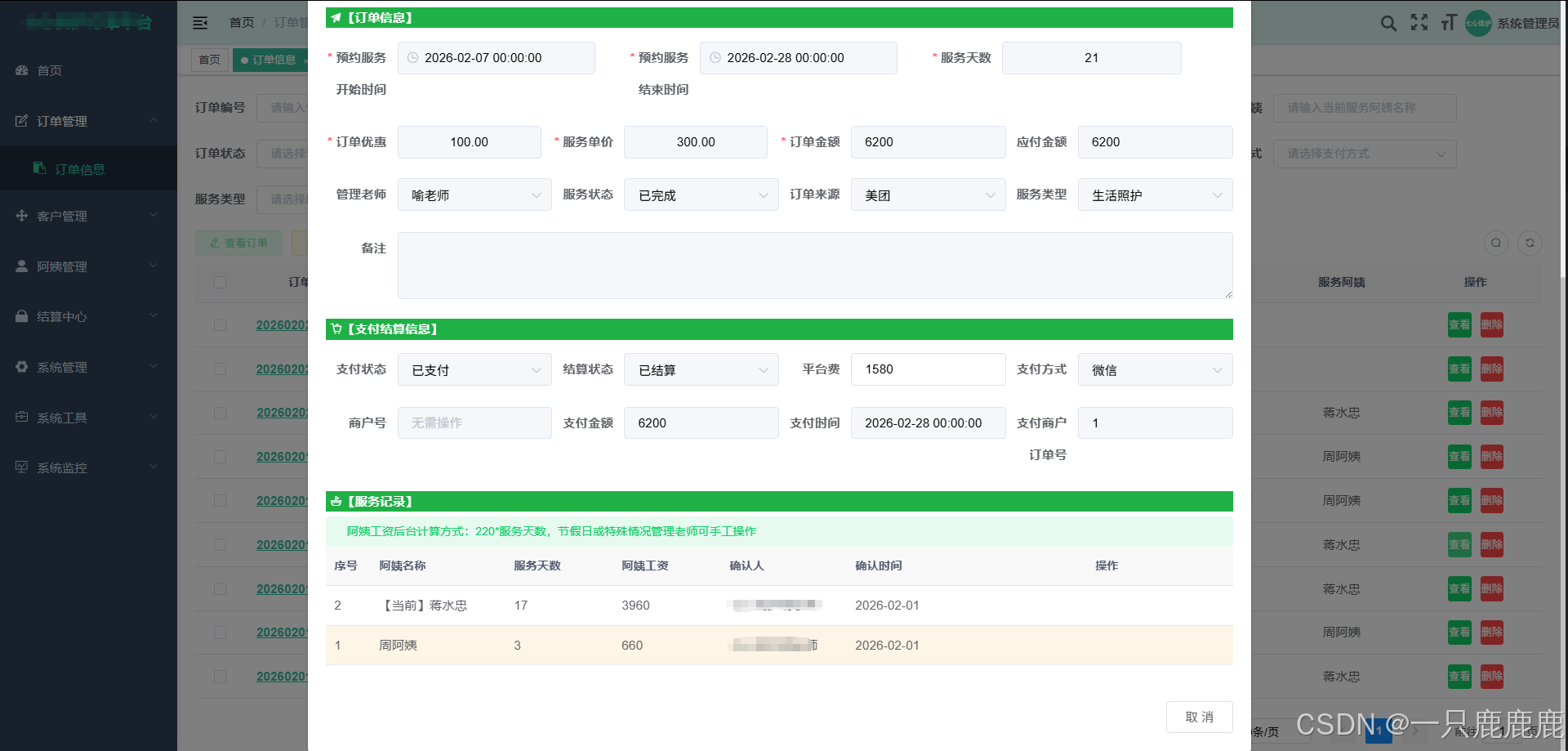Toggle the sidebar with the hamburger icon
Screen dimensions: 1568x751
point(200,23)
